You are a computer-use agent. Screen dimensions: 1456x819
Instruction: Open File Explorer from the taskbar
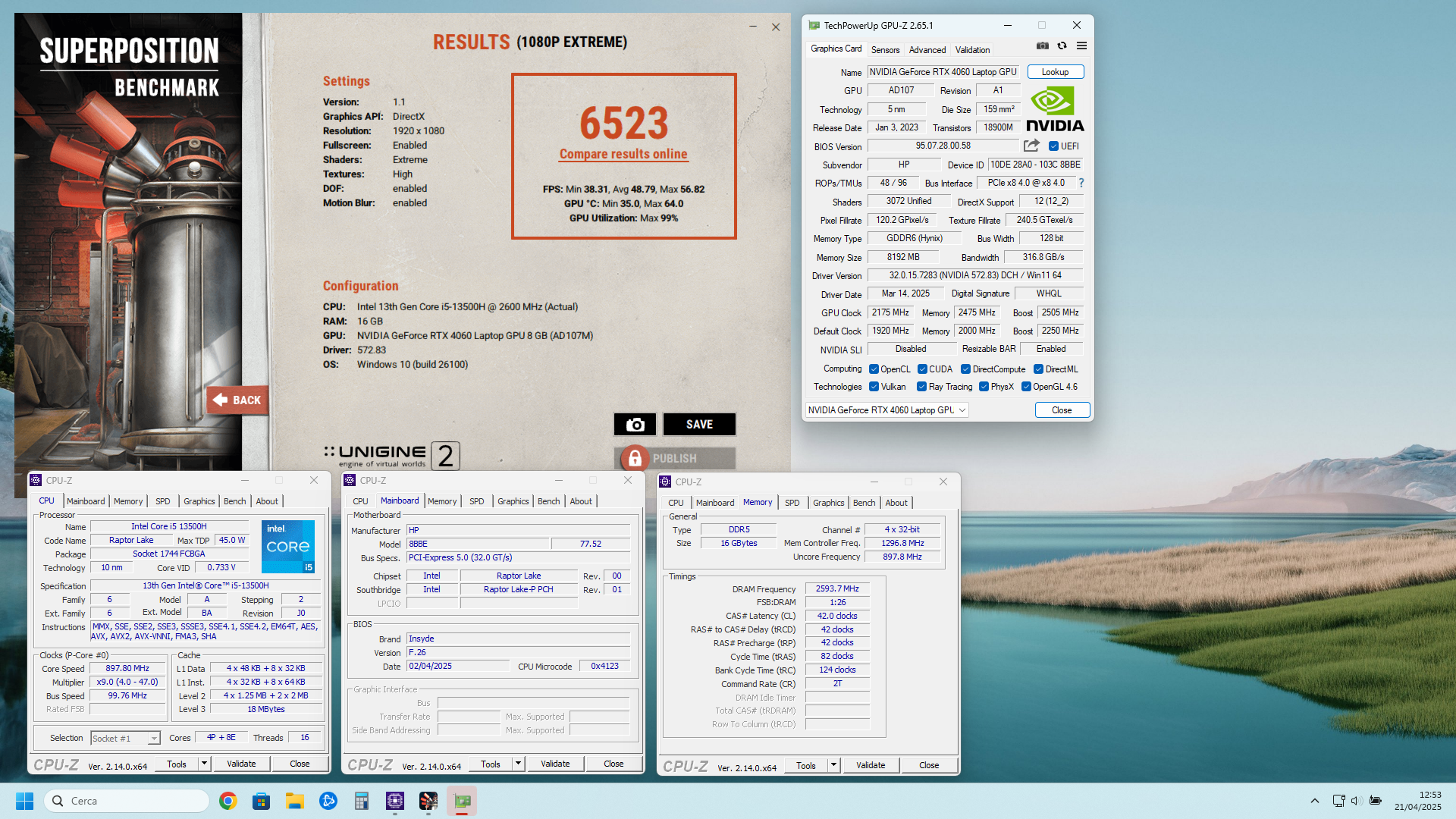[x=294, y=801]
